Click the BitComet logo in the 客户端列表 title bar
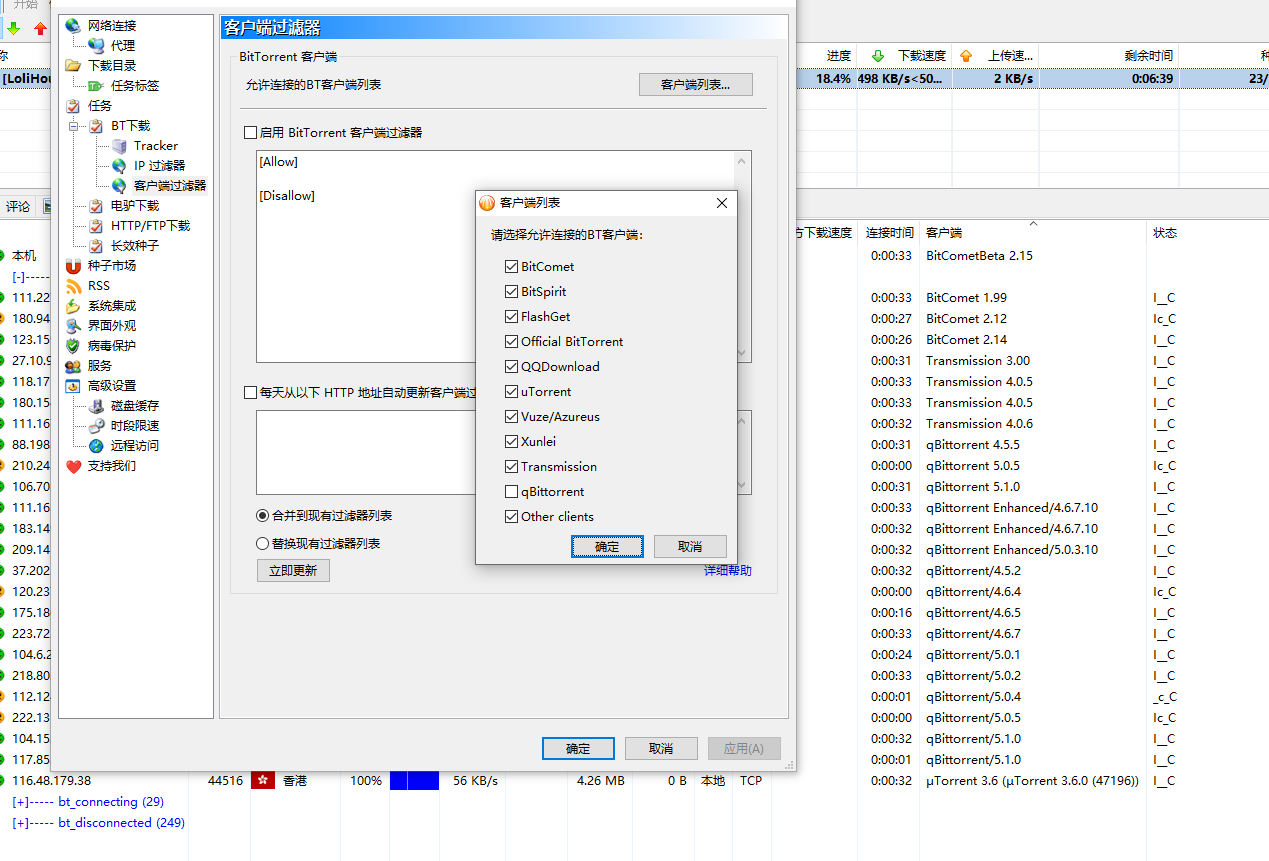This screenshot has width=1269, height=861. pos(487,203)
